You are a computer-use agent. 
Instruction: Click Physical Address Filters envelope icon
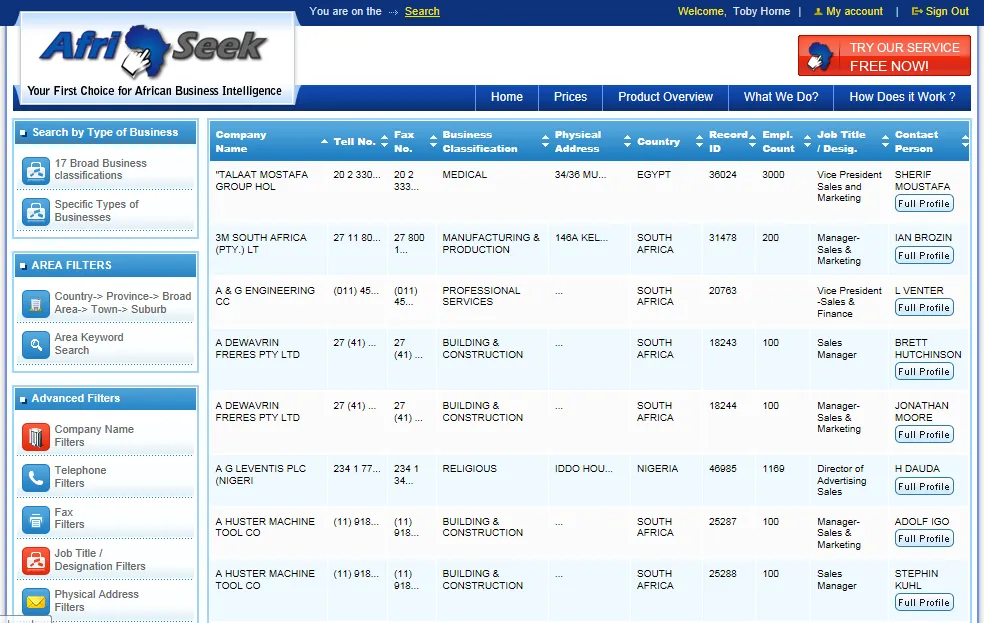pos(36,601)
